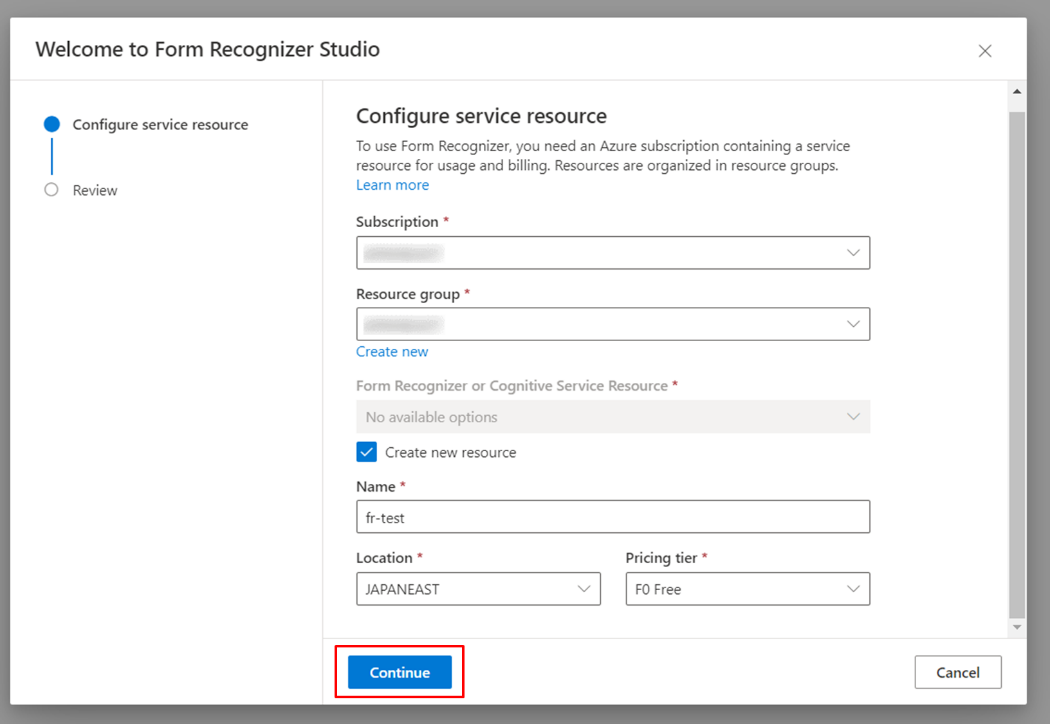Click the Review step circle indicator
This screenshot has height=724, width=1050.
pos(51,190)
